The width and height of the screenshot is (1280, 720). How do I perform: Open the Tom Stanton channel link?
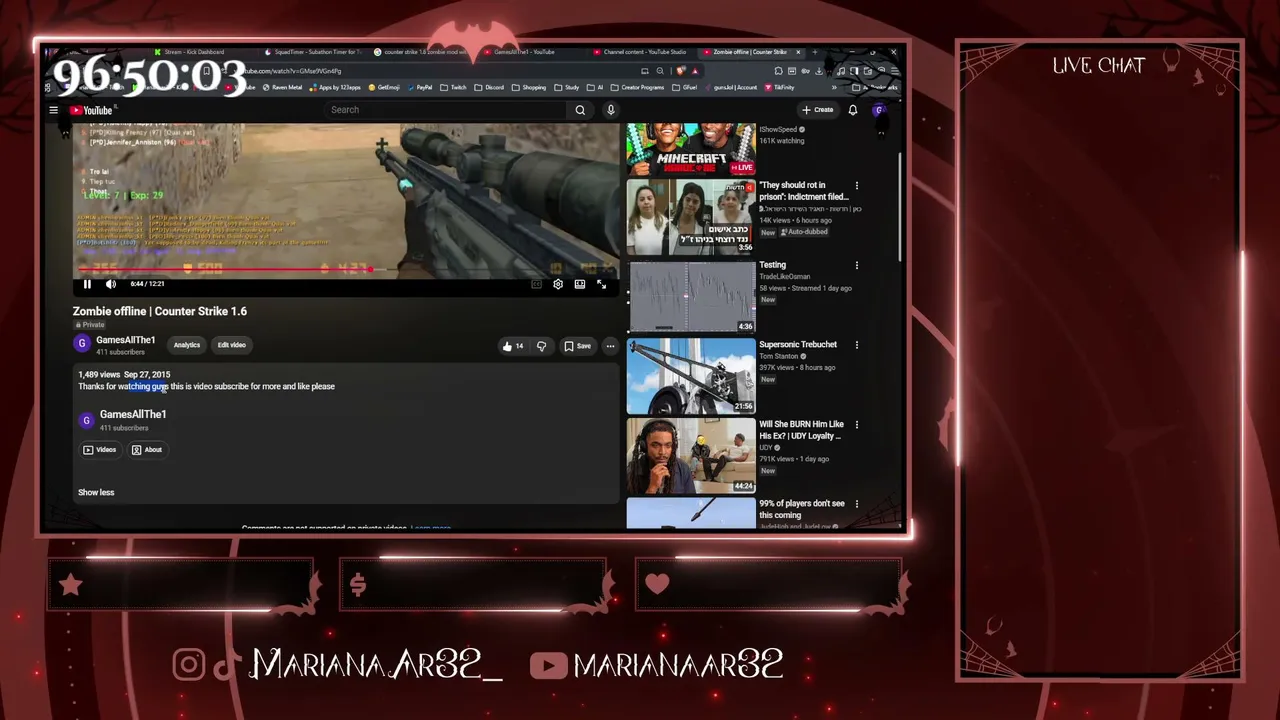point(779,356)
